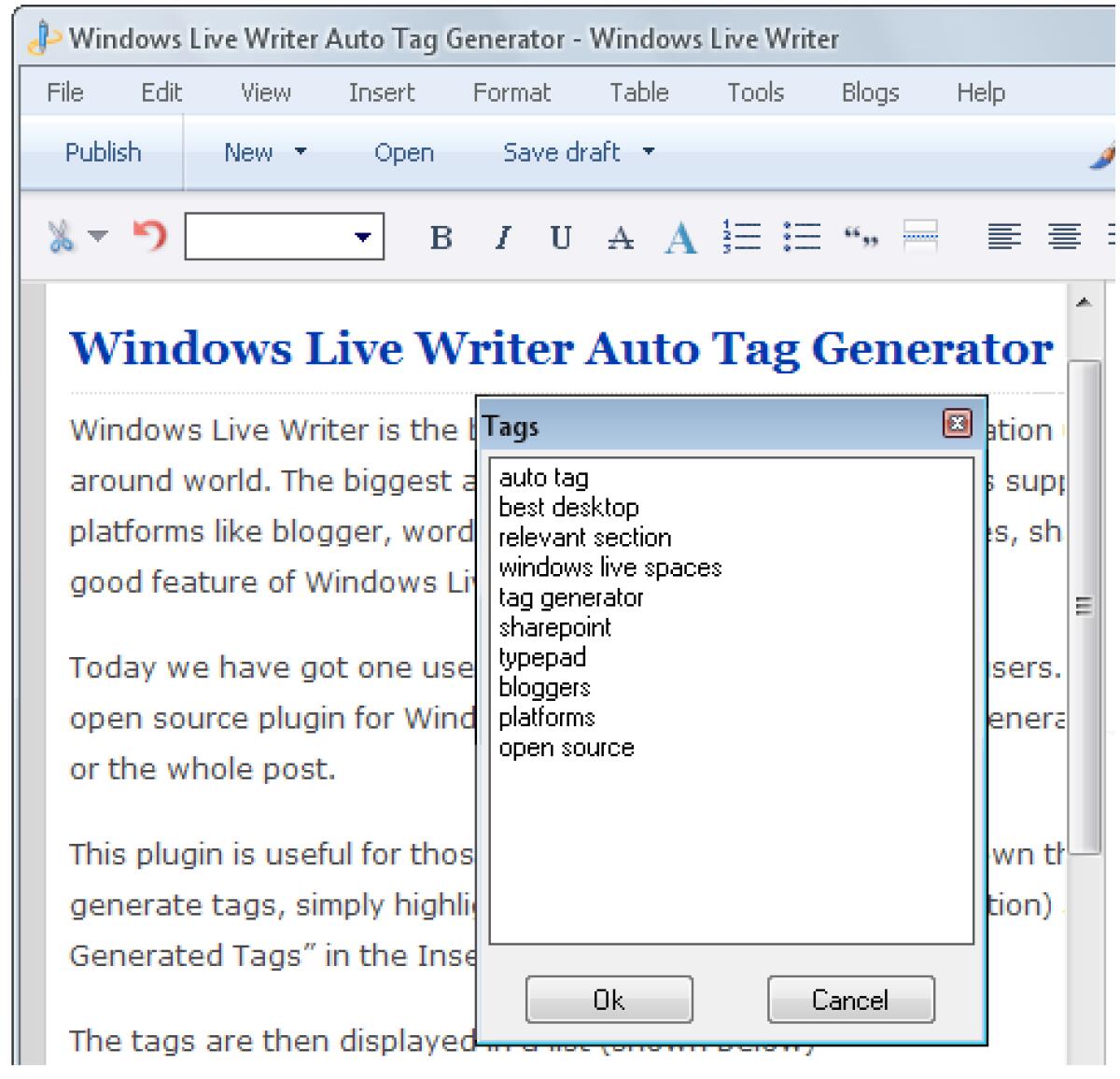Click the Windows Live Writer title icon
Screen dimensions: 1120x1079
point(43,38)
